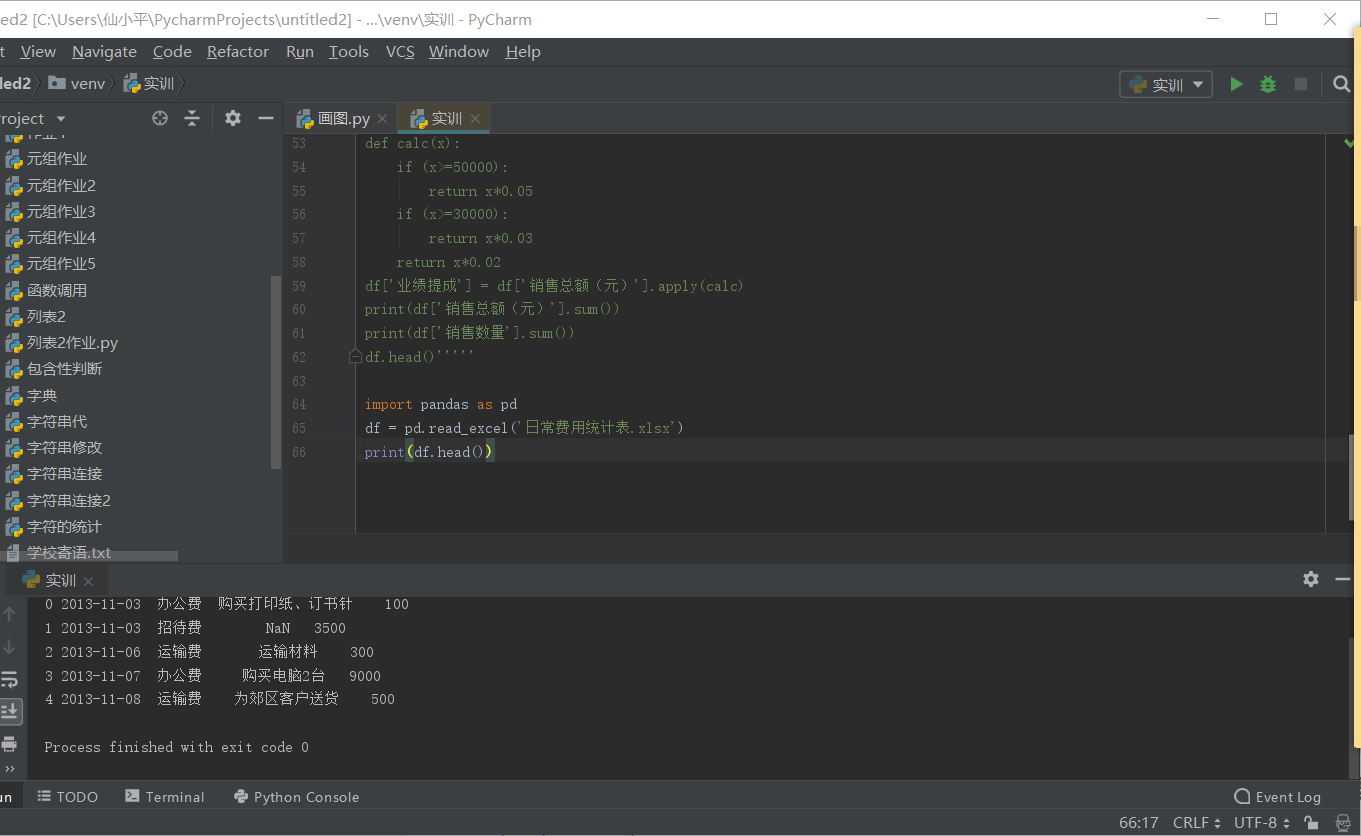Open the run configuration dropdown 实训
The image size is (1361, 836).
click(x=1166, y=85)
